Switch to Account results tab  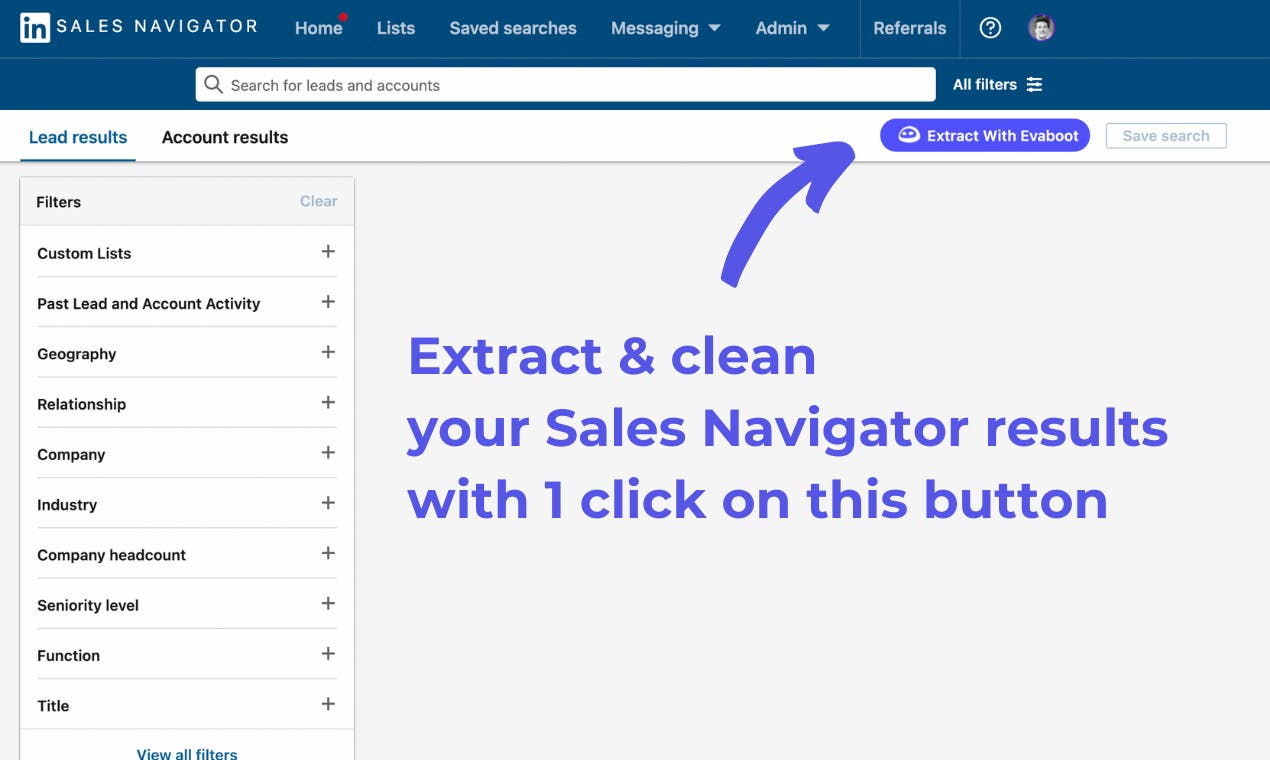coord(225,137)
